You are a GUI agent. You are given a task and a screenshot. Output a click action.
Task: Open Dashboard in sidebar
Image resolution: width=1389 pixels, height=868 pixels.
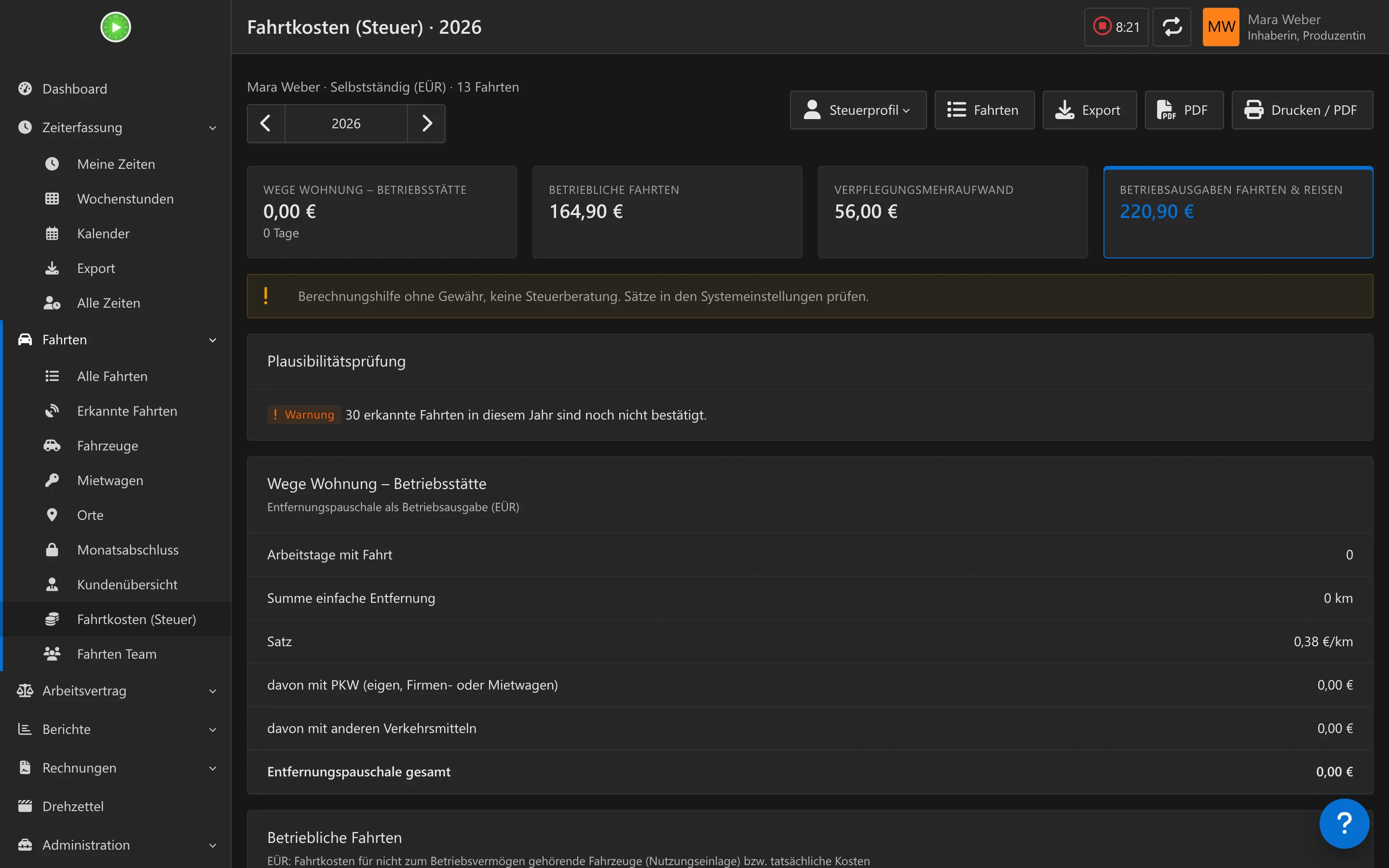(115, 88)
